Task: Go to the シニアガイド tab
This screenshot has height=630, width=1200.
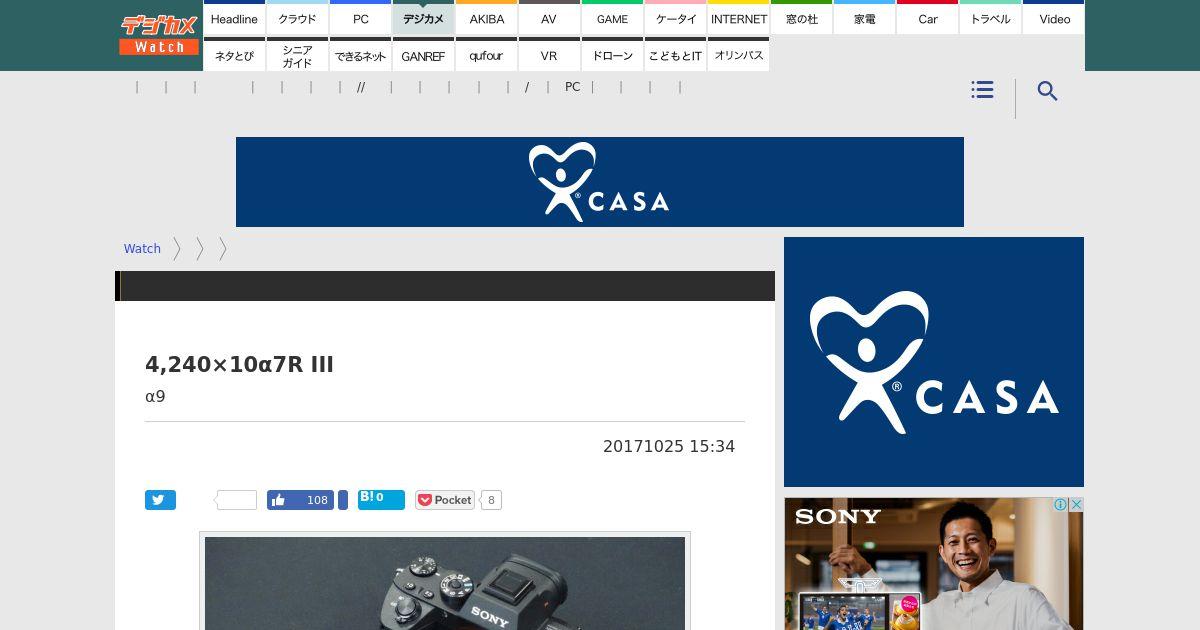Action: [297, 55]
